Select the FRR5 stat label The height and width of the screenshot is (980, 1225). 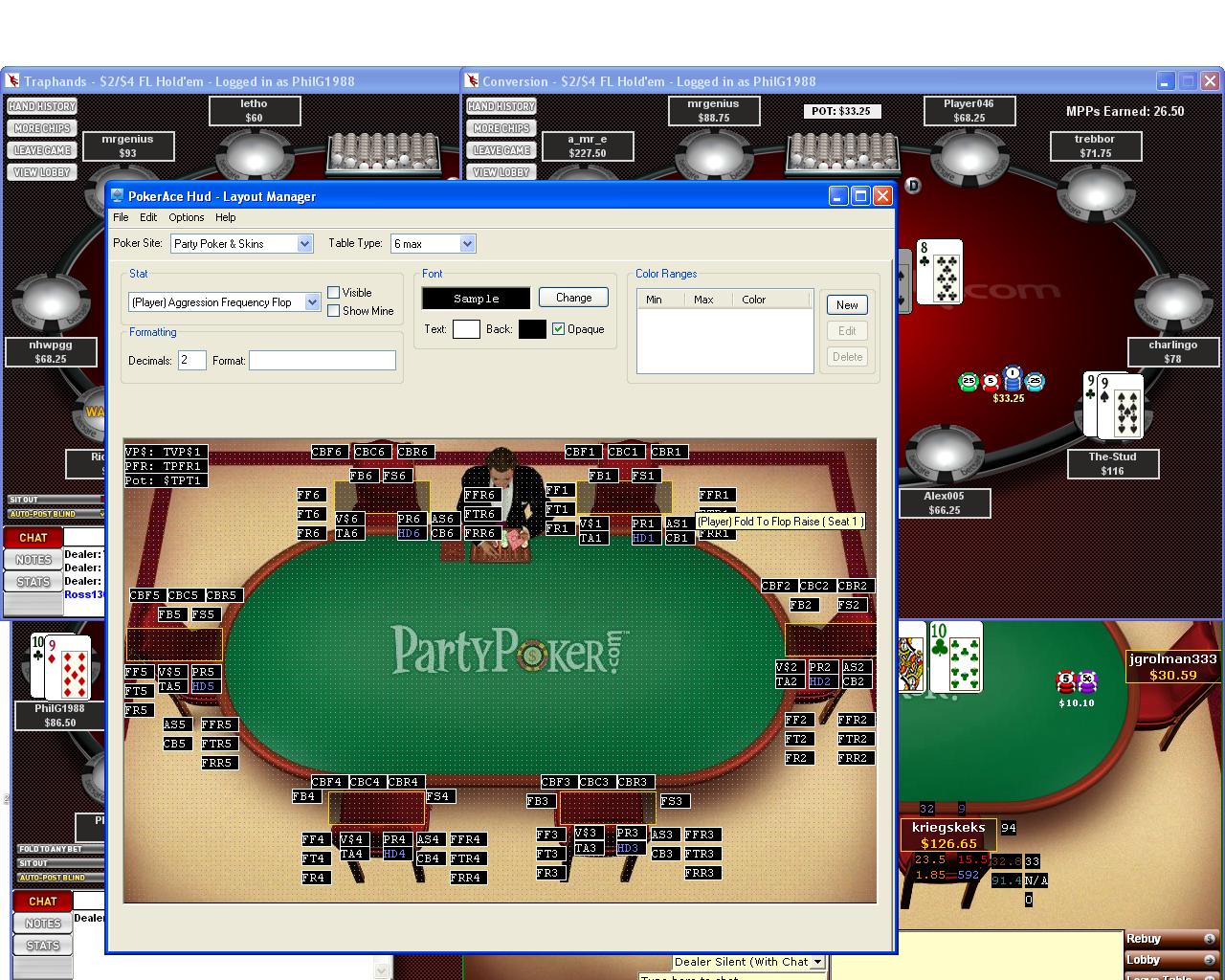click(x=217, y=763)
